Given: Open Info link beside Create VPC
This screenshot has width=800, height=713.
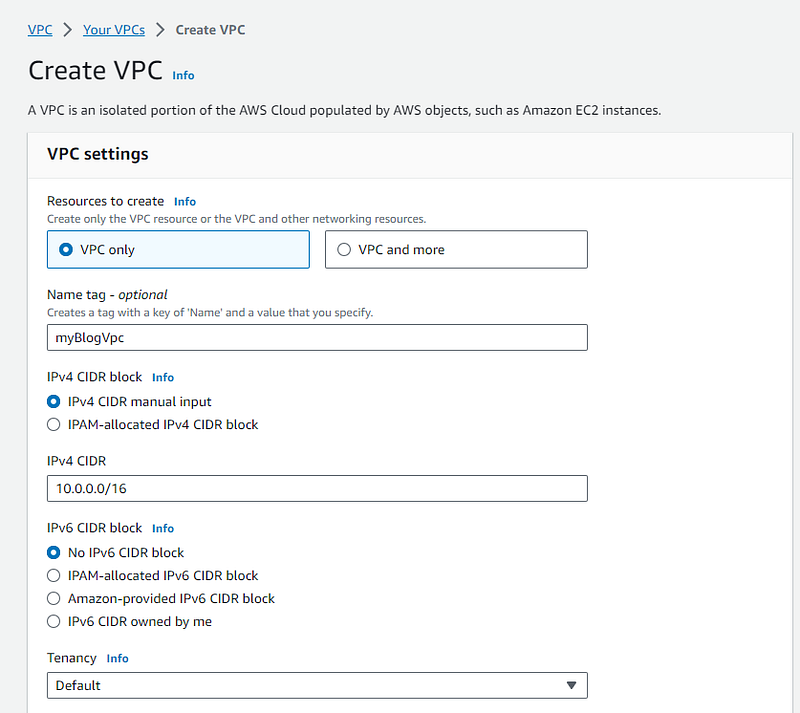Looking at the screenshot, I should 183,76.
